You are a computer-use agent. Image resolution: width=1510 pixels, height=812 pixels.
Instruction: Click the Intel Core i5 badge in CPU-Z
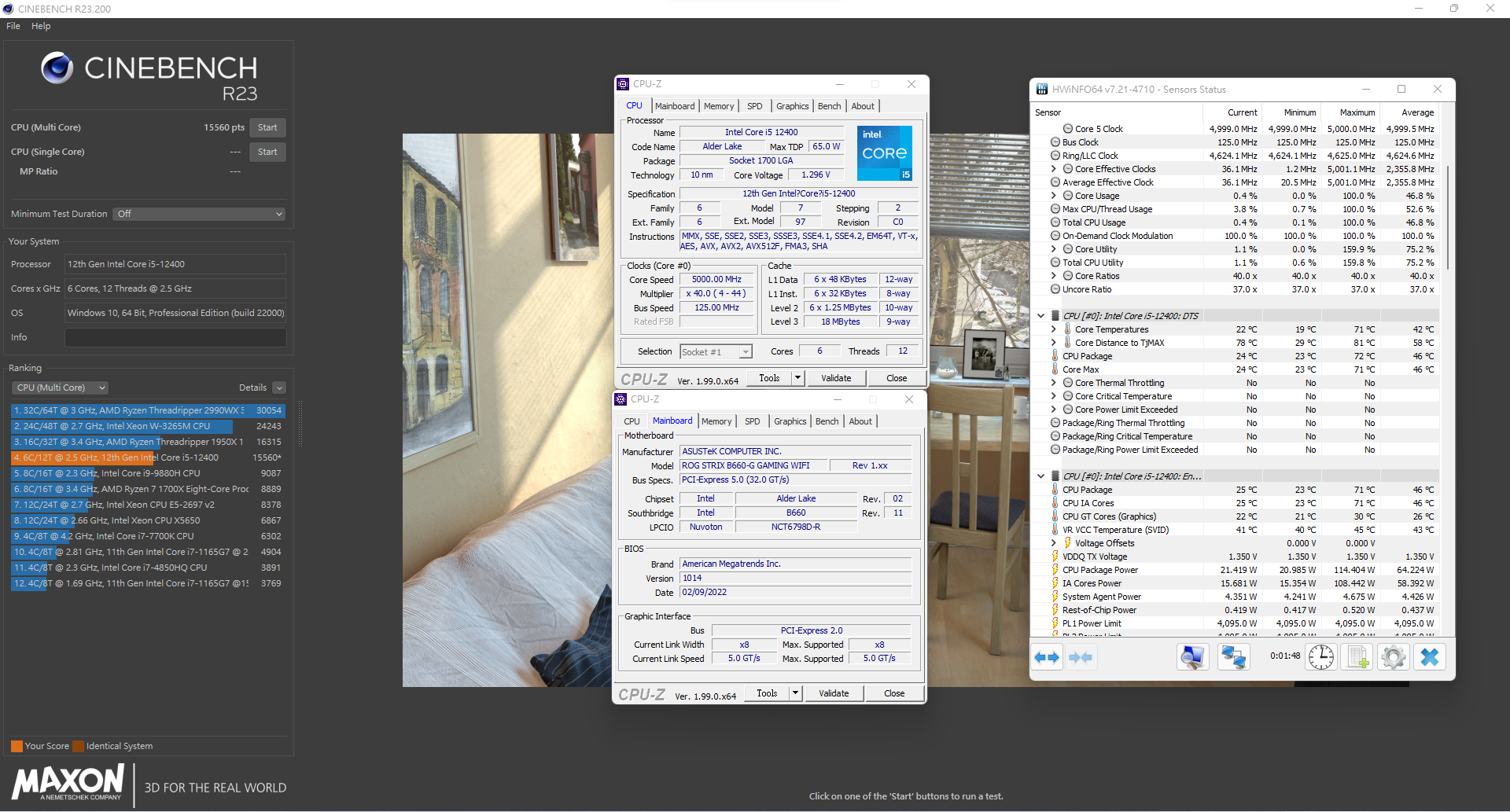click(885, 153)
